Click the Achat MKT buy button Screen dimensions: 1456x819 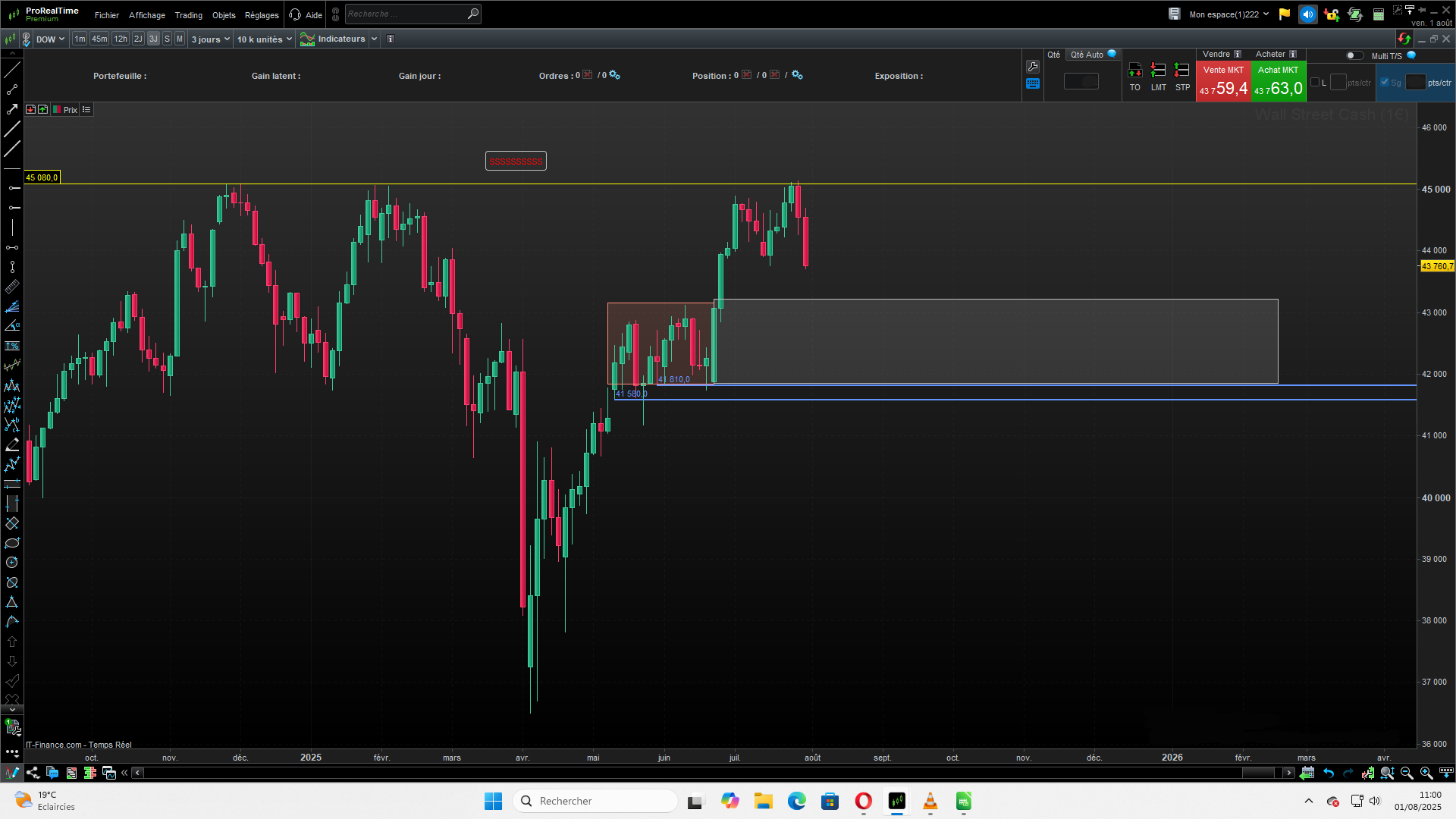1279,81
